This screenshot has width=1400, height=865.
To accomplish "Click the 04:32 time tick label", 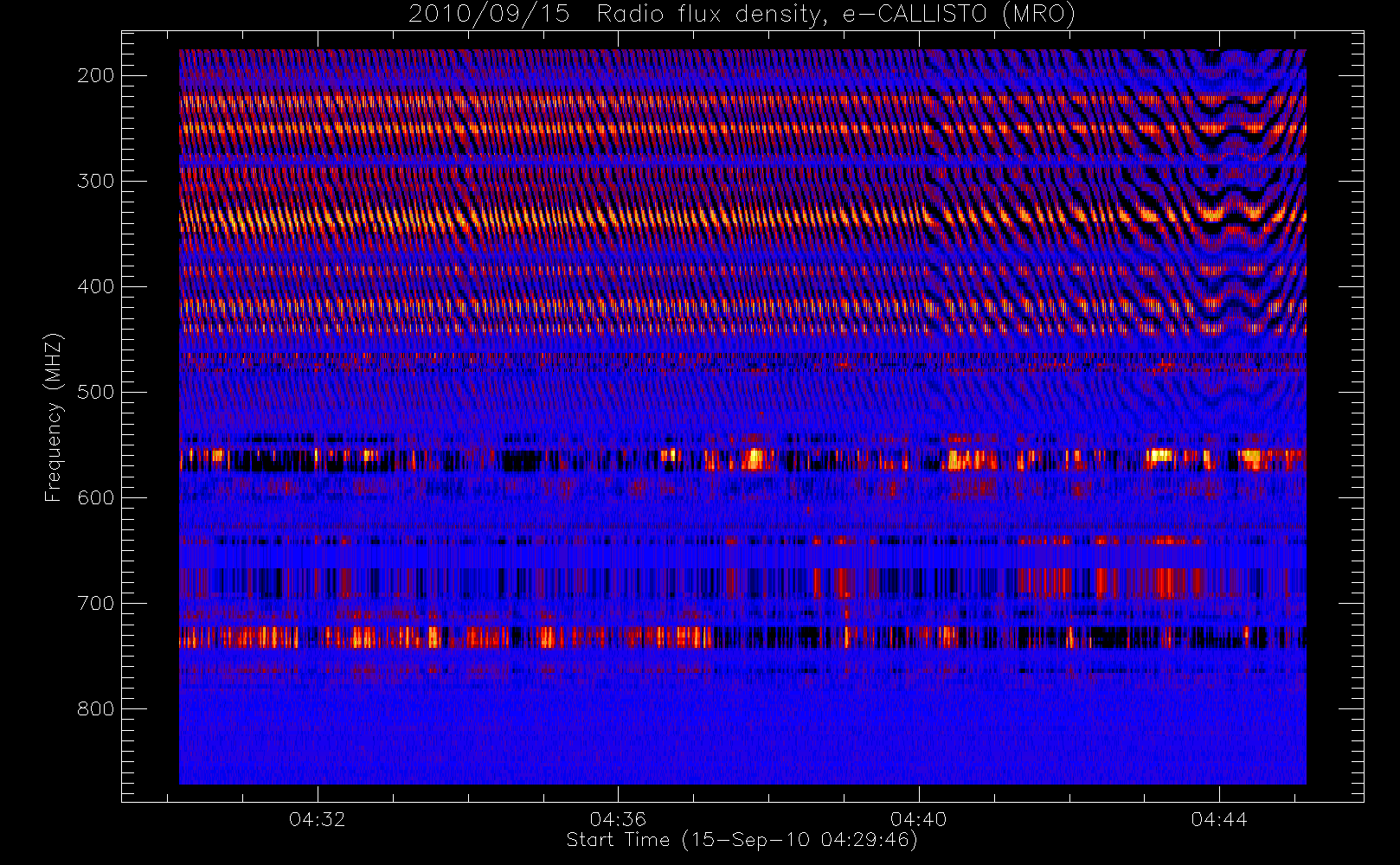I will pos(318,819).
